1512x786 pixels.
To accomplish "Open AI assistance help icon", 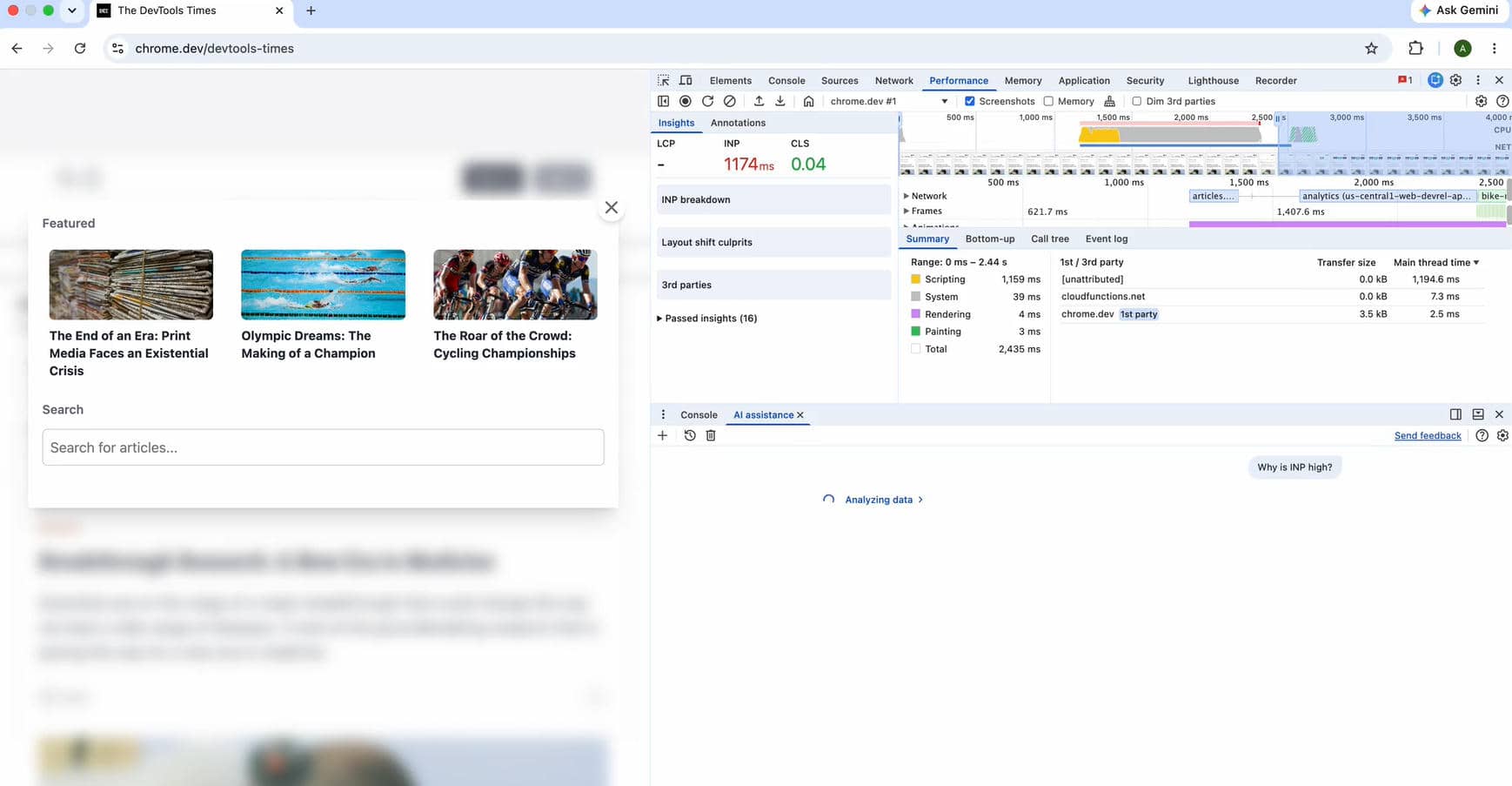I will tap(1482, 435).
